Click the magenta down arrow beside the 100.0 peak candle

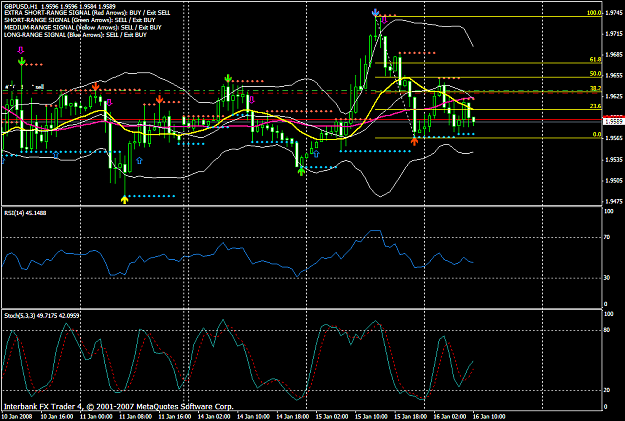[x=385, y=20]
